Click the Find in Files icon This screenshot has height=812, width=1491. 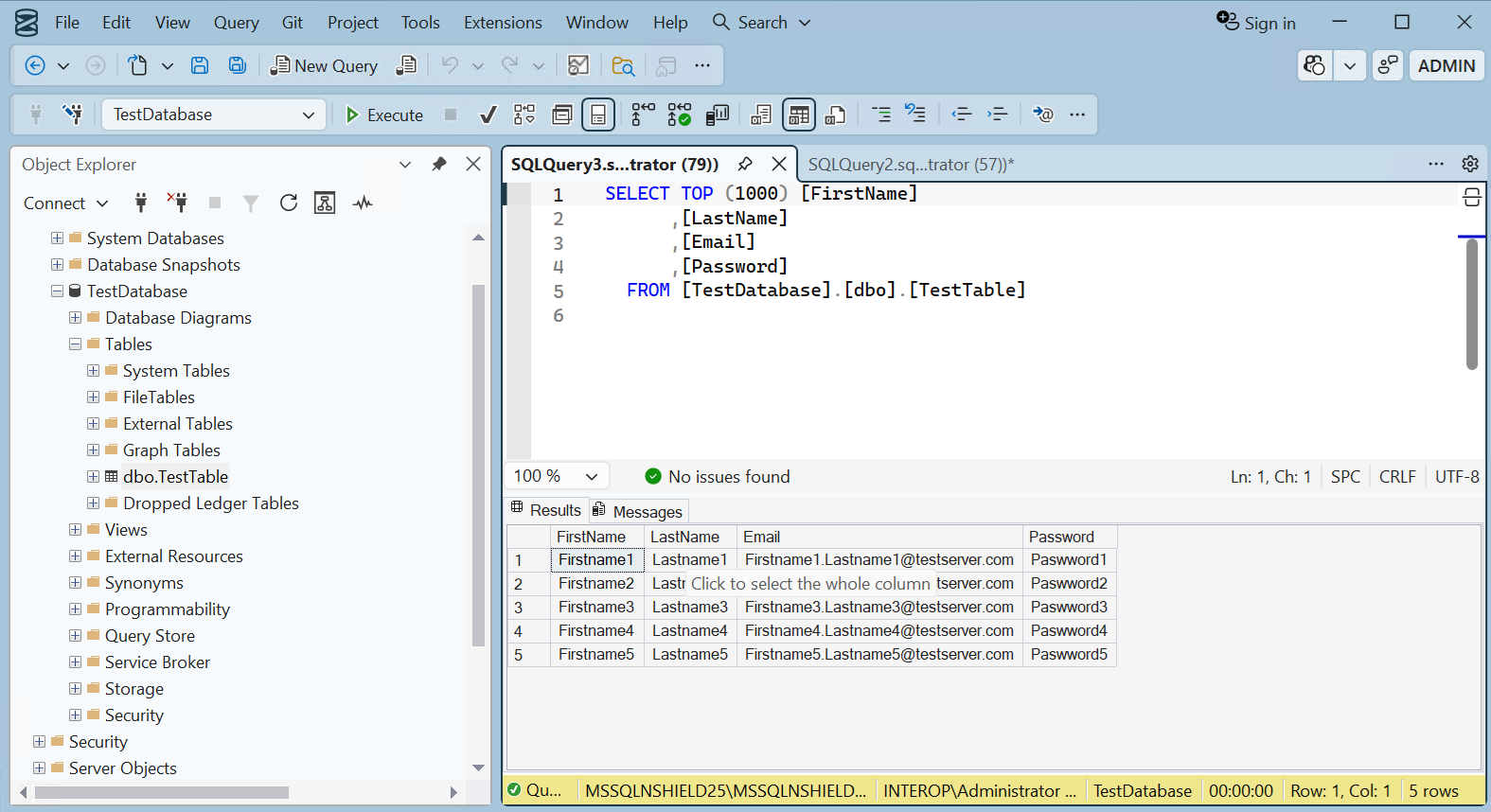pos(623,65)
